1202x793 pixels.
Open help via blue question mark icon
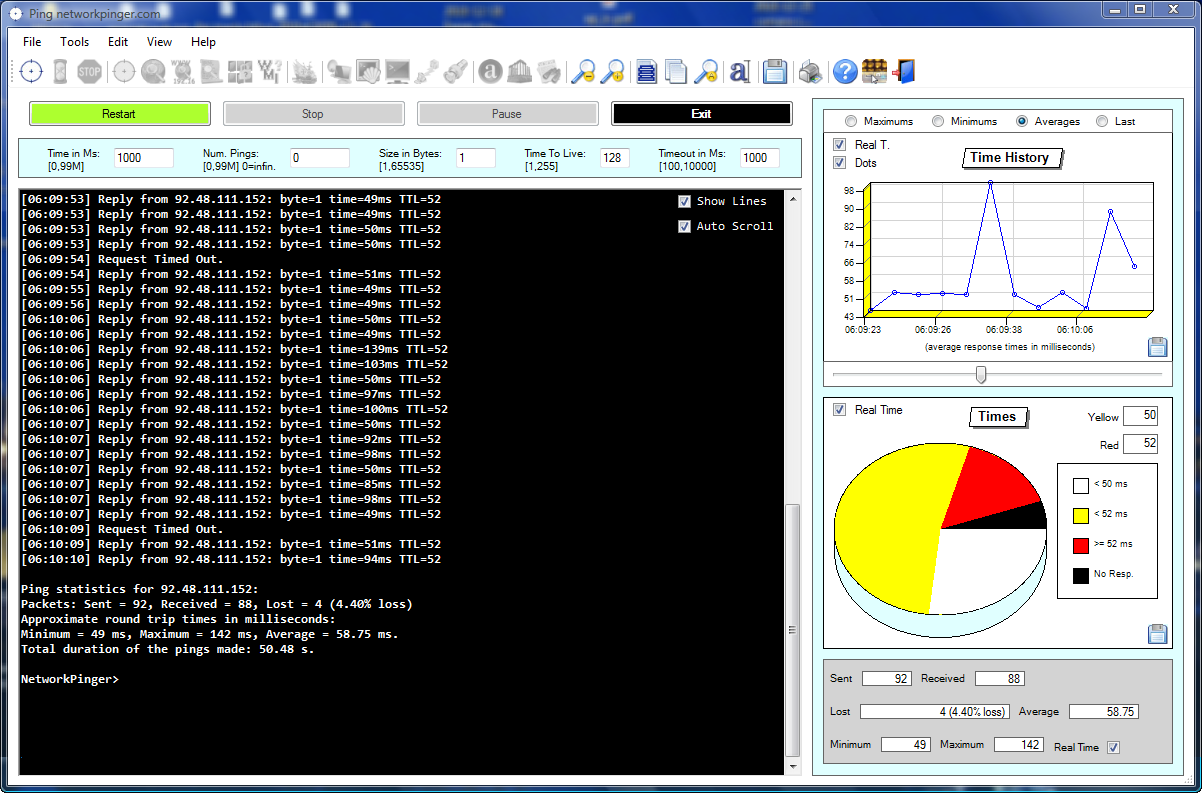click(x=845, y=71)
